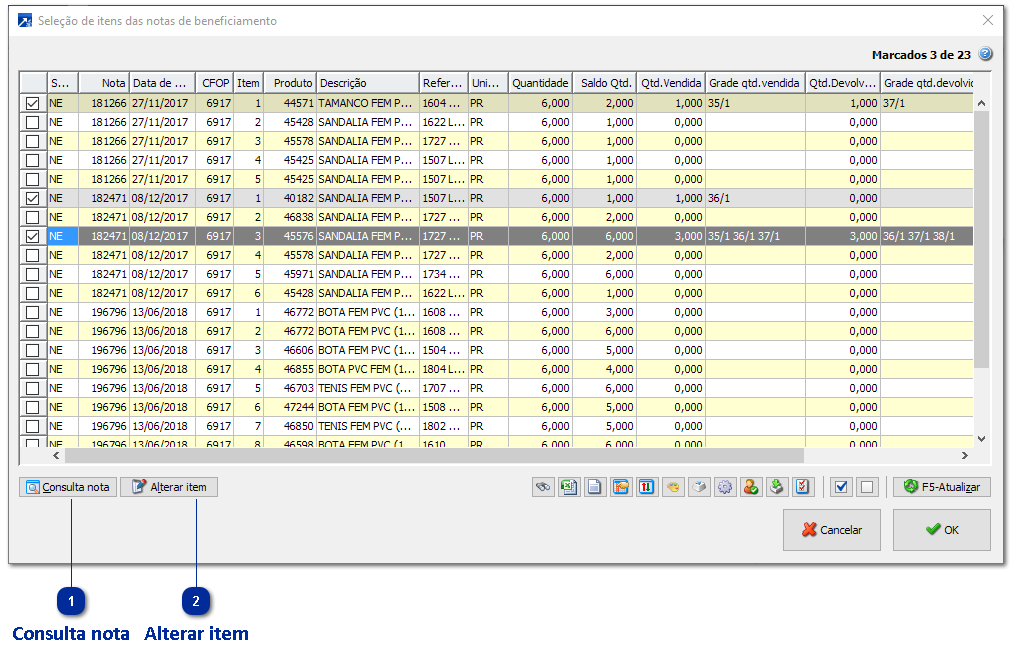Screen dimensions: 1027x662
Task: Click the gear settings icon in toolbar
Action: coord(725,487)
